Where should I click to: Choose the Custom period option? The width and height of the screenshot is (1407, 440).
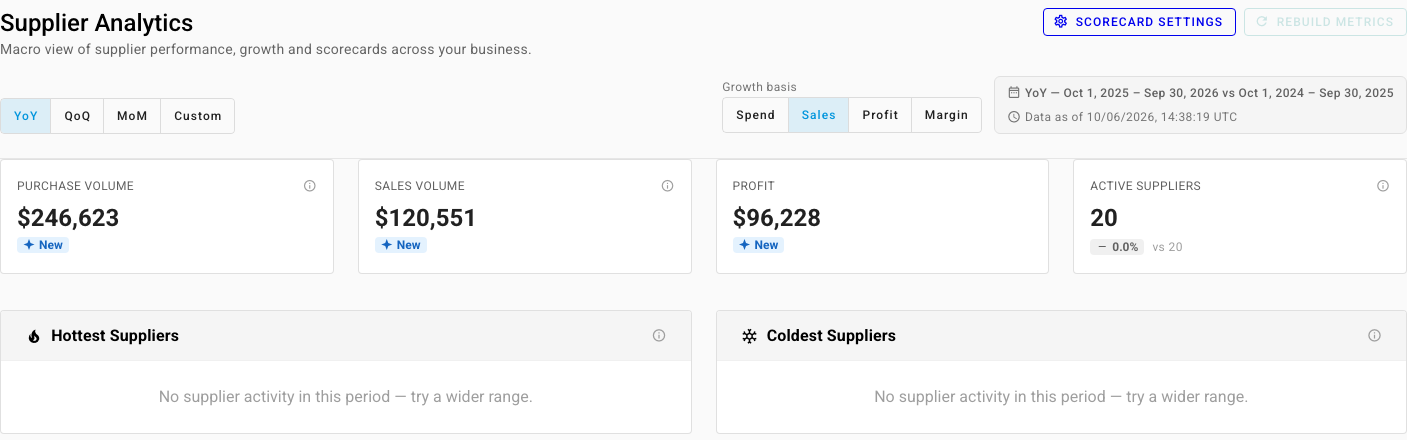[x=198, y=116]
